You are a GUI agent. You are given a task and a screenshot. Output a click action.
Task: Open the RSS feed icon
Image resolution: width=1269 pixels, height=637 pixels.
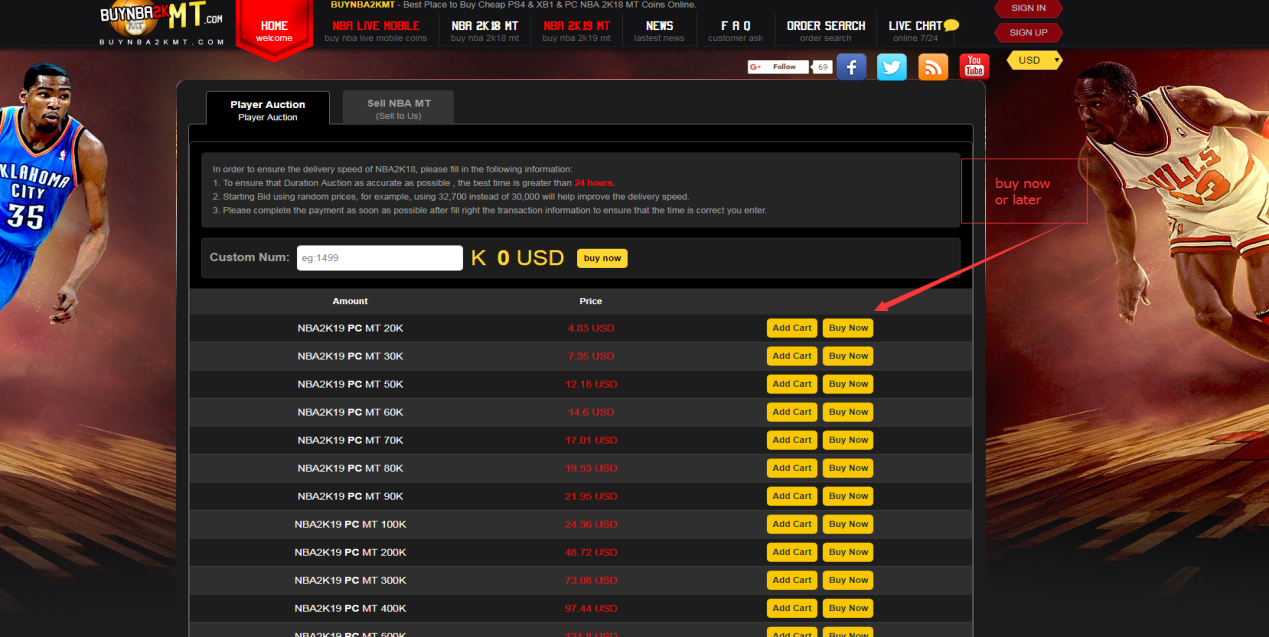(x=933, y=67)
